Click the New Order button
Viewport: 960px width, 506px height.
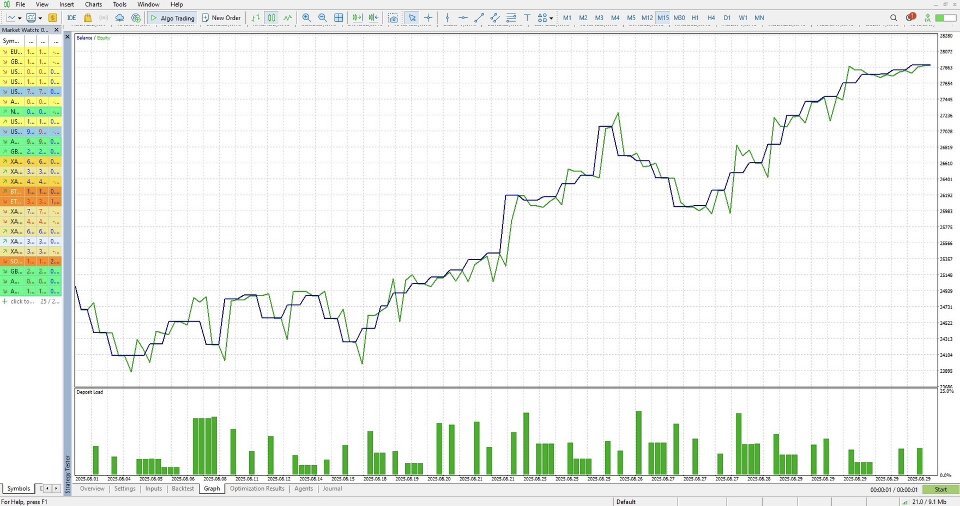tap(221, 18)
